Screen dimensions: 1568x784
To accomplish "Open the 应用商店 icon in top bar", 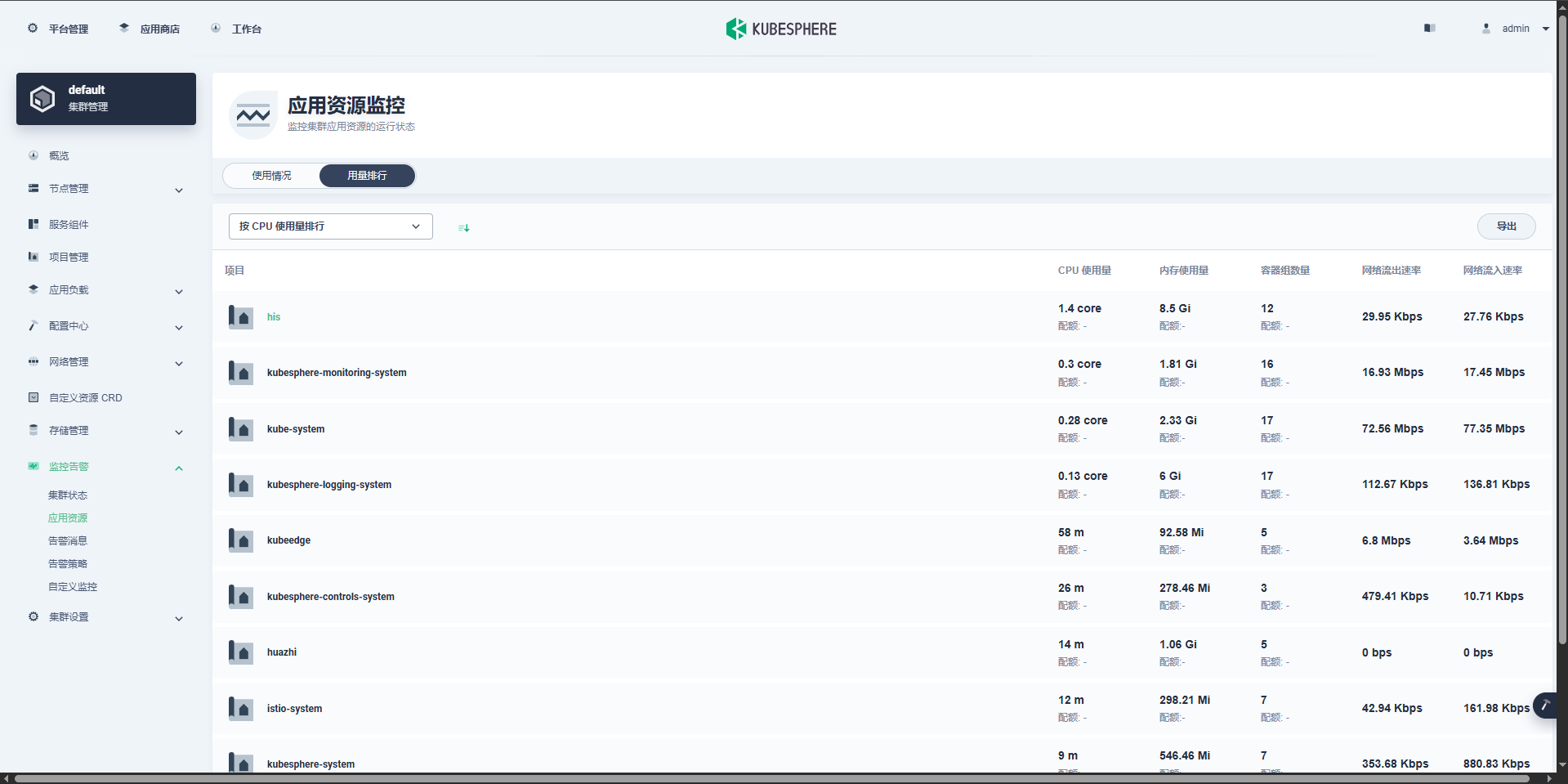I will [x=124, y=28].
